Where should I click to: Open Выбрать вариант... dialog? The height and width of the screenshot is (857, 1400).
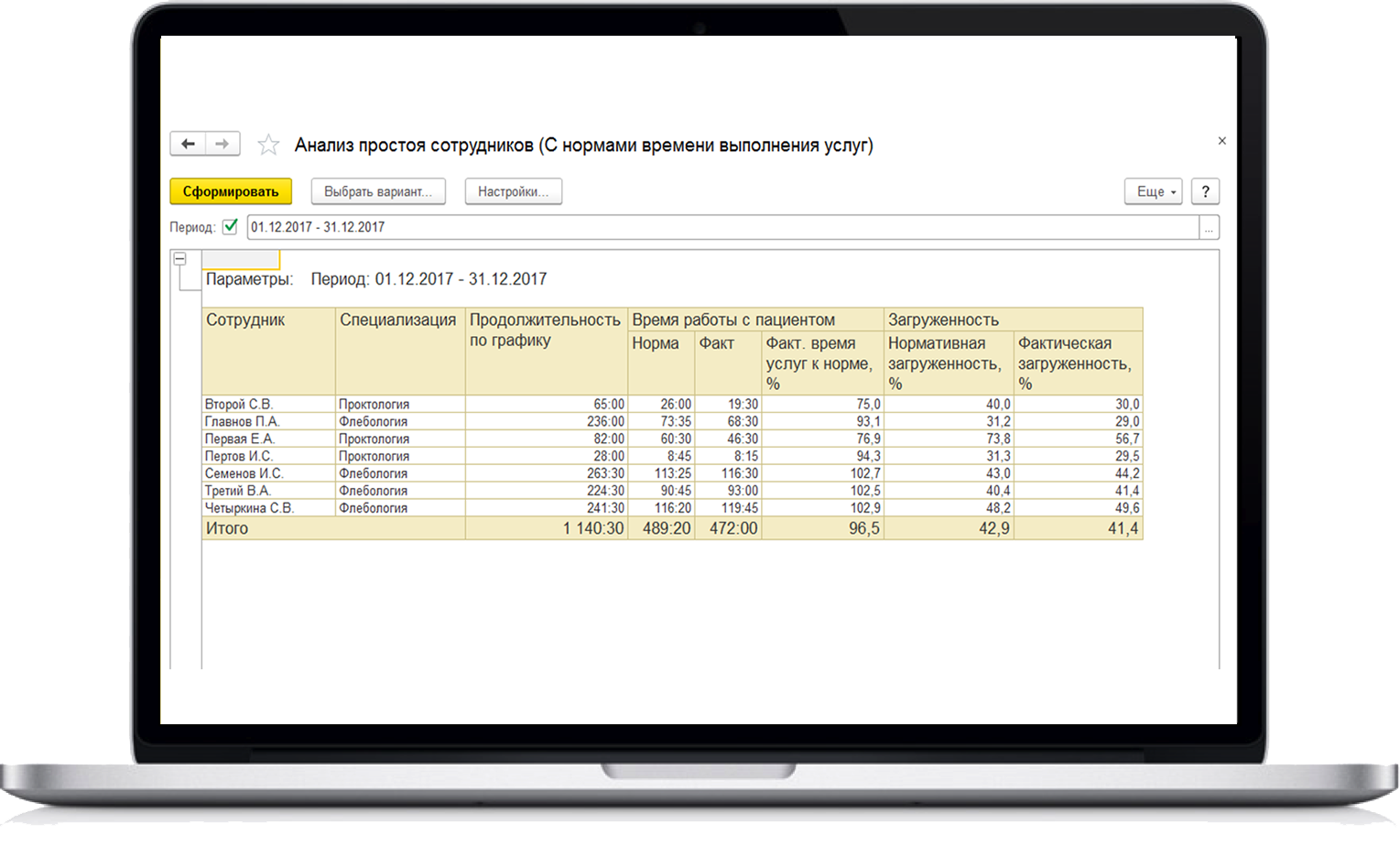coord(378,191)
